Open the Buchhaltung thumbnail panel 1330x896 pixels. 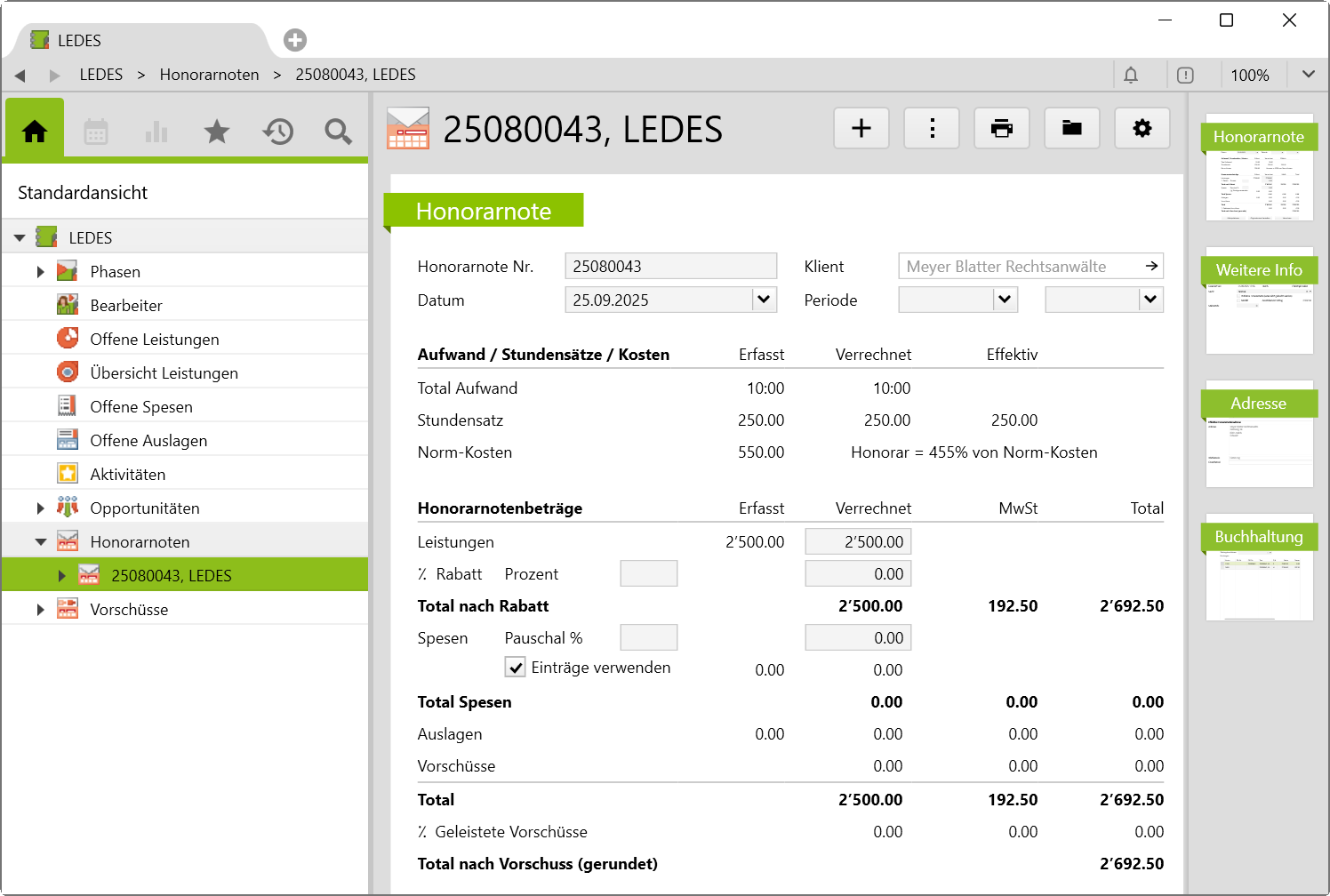[x=1259, y=567]
